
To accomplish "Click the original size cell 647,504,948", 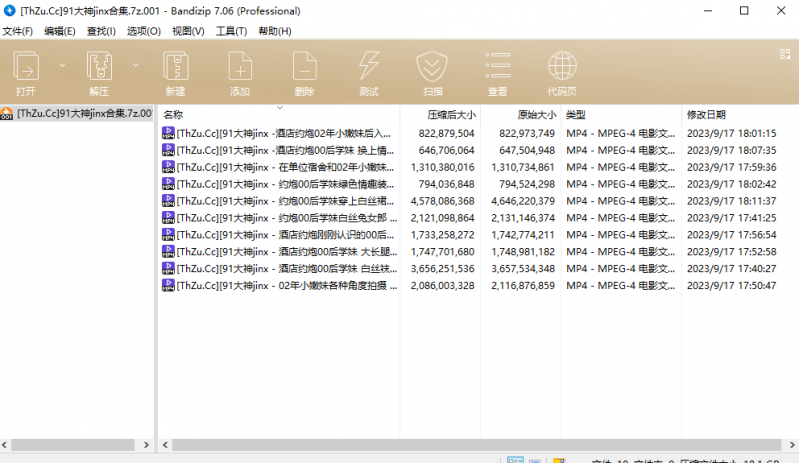I will coord(527,150).
